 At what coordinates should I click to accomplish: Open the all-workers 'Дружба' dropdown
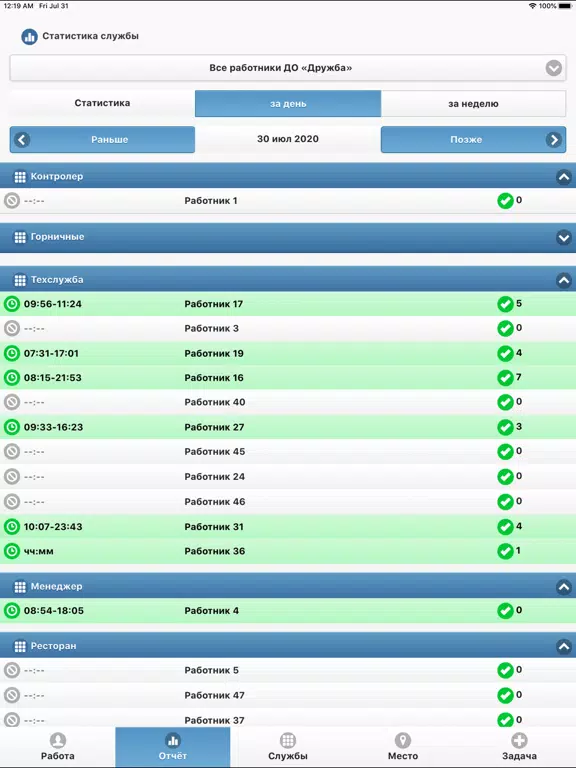click(288, 68)
